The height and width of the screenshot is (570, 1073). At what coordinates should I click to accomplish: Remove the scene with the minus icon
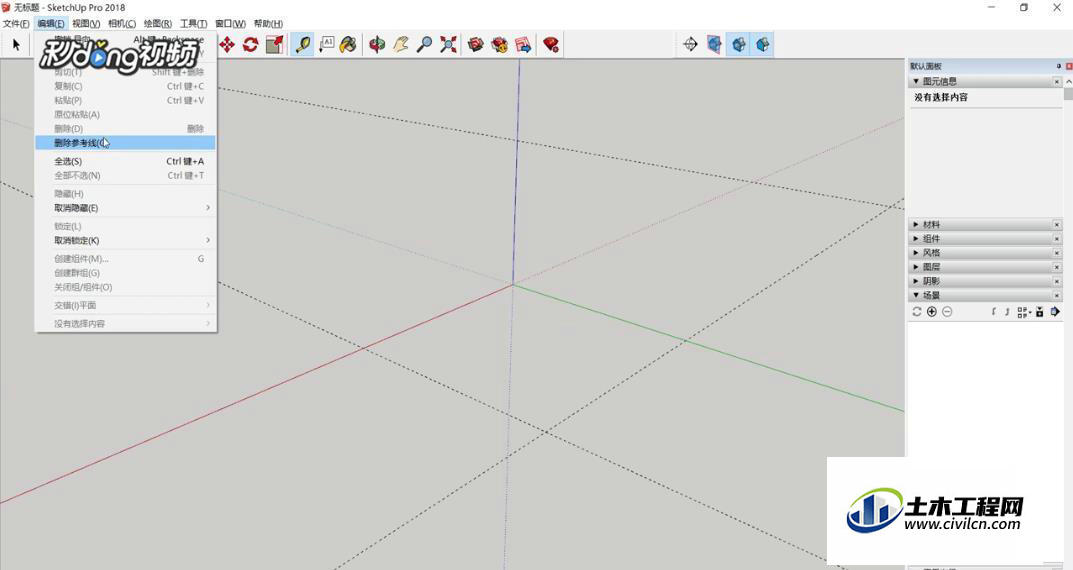point(947,312)
